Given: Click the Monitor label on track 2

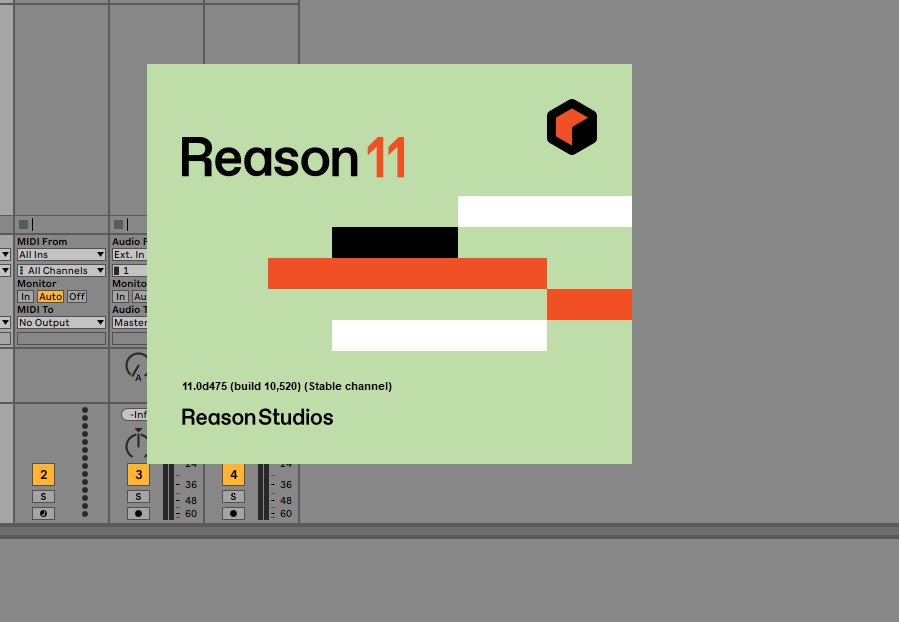Looking at the screenshot, I should pyautogui.click(x=37, y=284).
